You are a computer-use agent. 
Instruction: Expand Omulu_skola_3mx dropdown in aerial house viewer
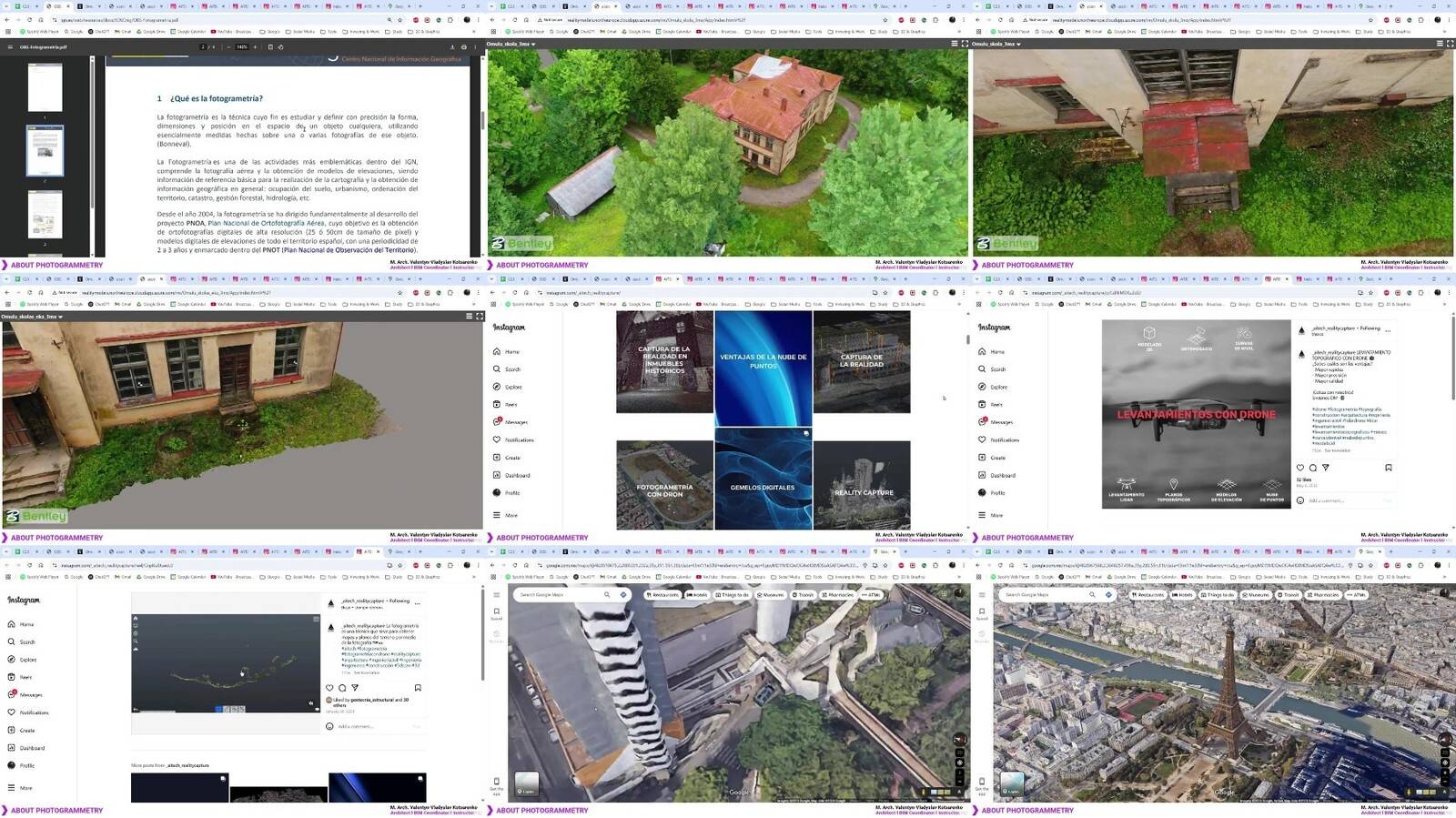511,44
